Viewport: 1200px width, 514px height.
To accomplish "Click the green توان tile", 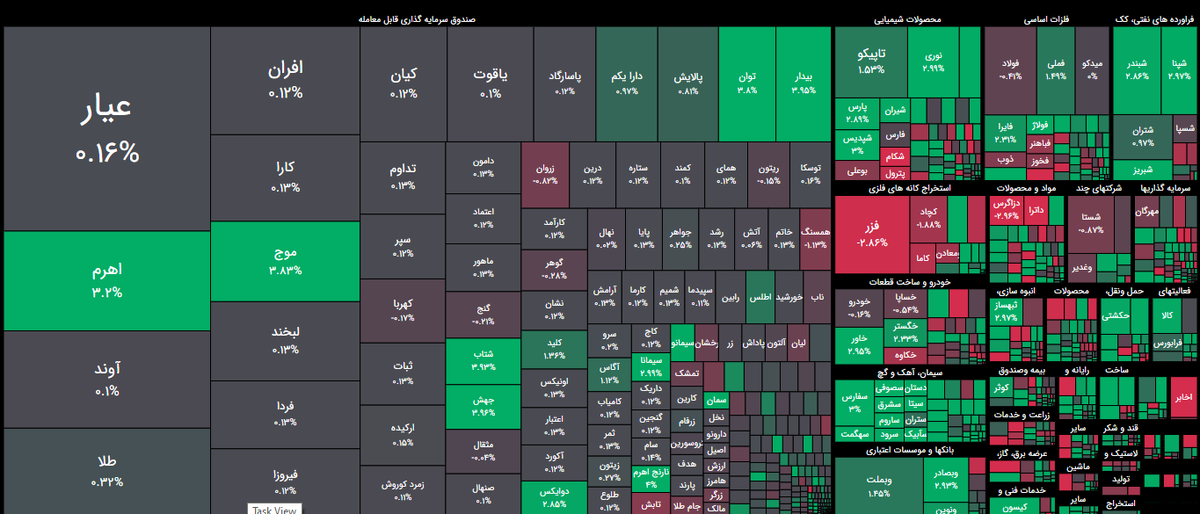I will tap(748, 82).
